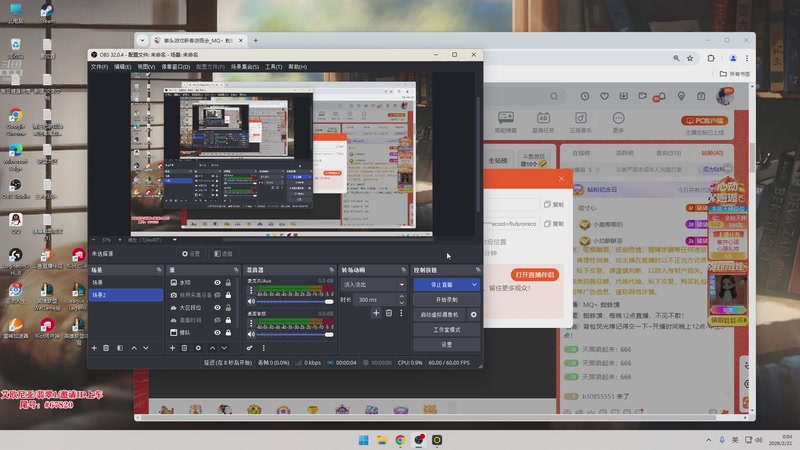Move scene up in Scenes dock

134,348
